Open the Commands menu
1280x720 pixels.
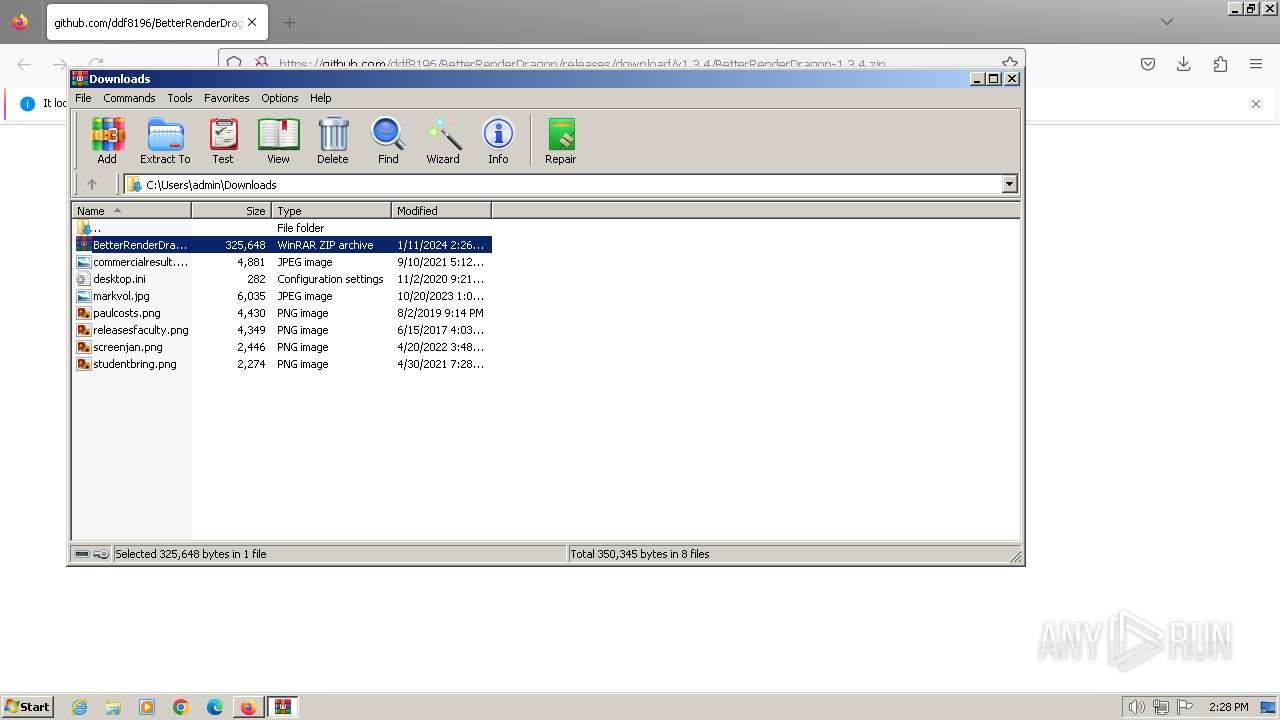pyautogui.click(x=129, y=98)
